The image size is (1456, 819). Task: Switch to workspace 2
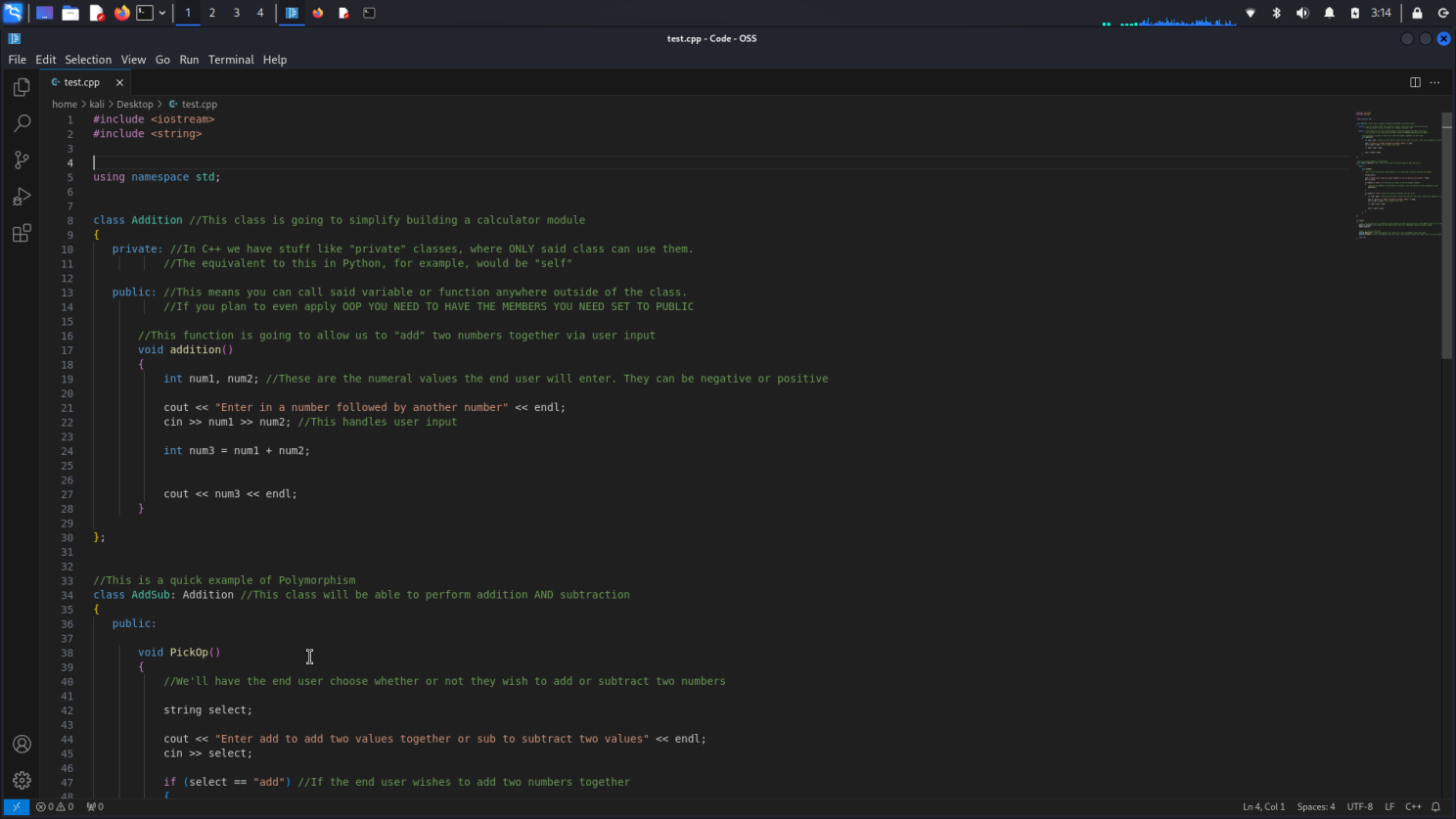click(212, 13)
